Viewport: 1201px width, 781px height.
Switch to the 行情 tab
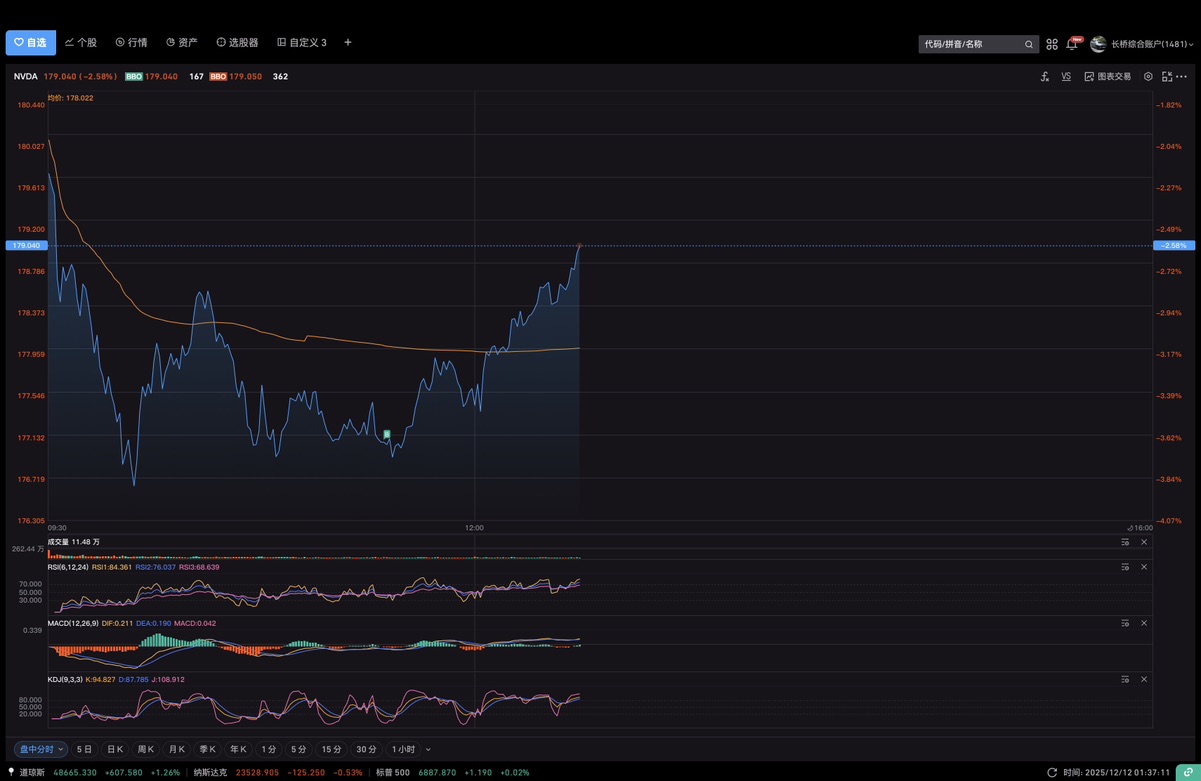coord(131,43)
